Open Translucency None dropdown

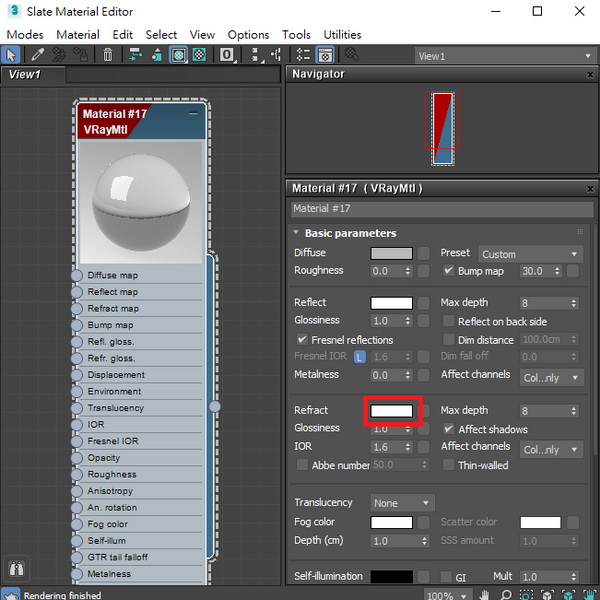(x=402, y=503)
